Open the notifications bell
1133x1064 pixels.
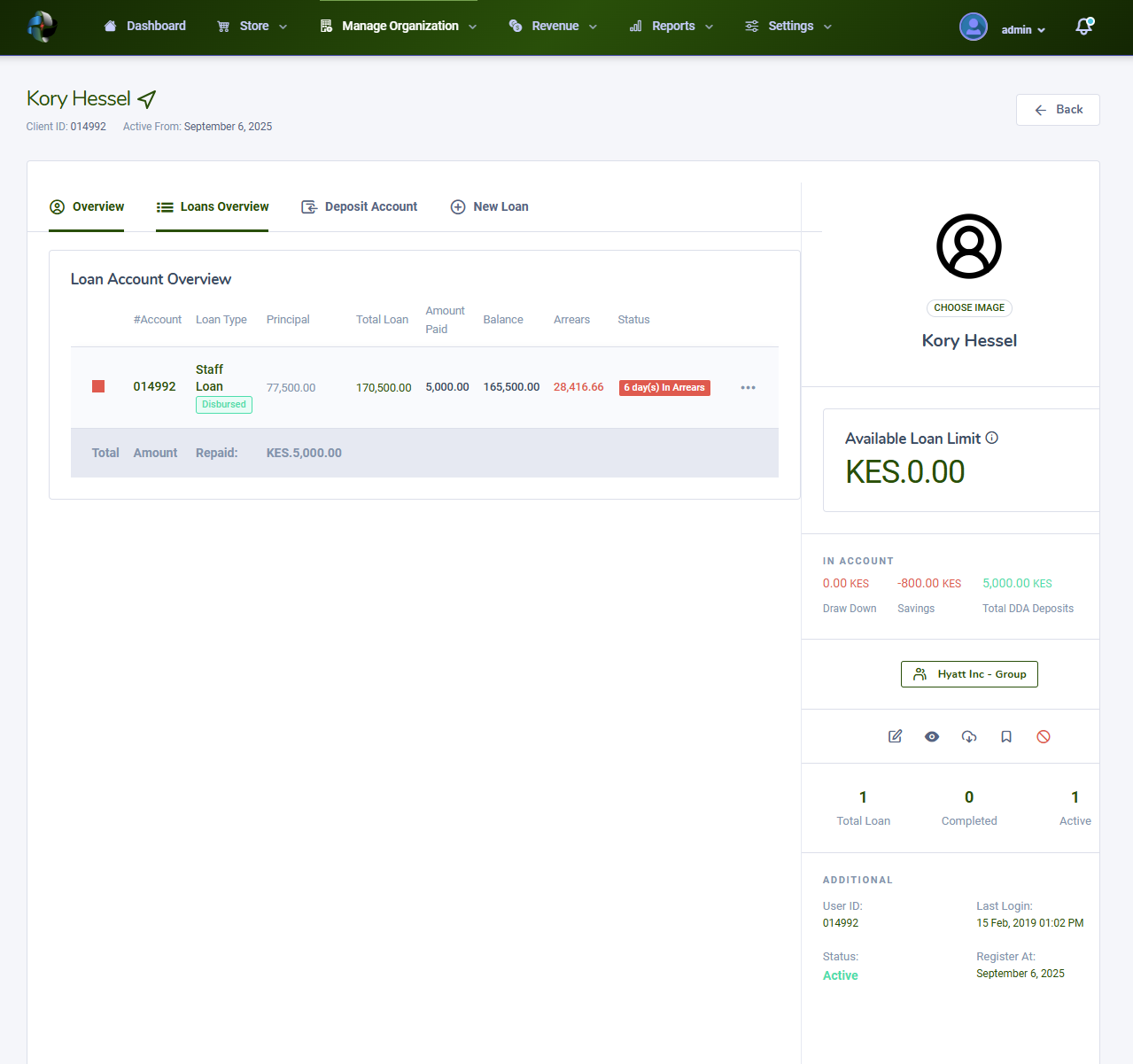[x=1083, y=27]
